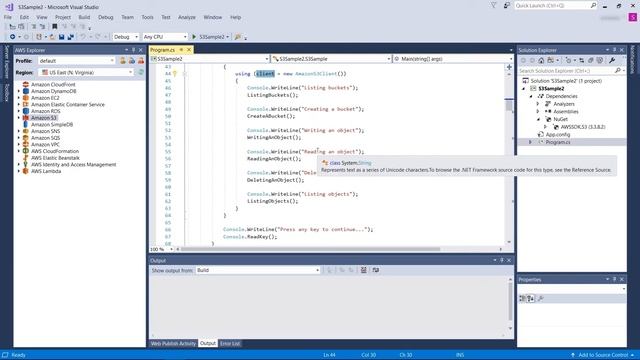Open the Build menu
The image size is (640, 360).
pos(84,17)
